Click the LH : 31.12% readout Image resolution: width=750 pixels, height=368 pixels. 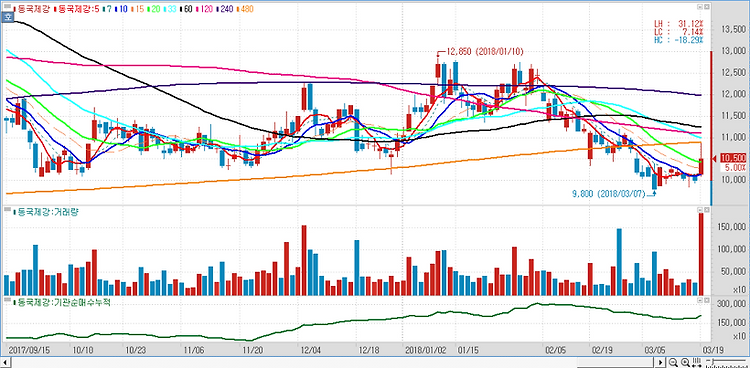[x=679, y=23]
